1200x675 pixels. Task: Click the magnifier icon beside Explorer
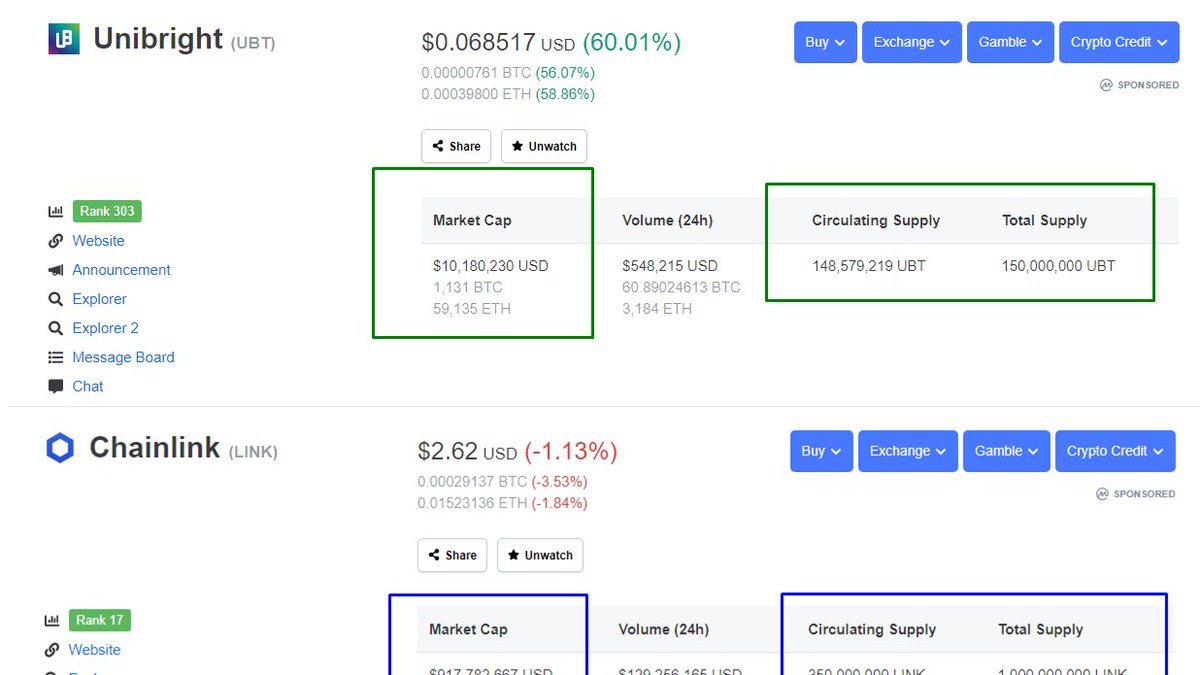tap(55, 299)
